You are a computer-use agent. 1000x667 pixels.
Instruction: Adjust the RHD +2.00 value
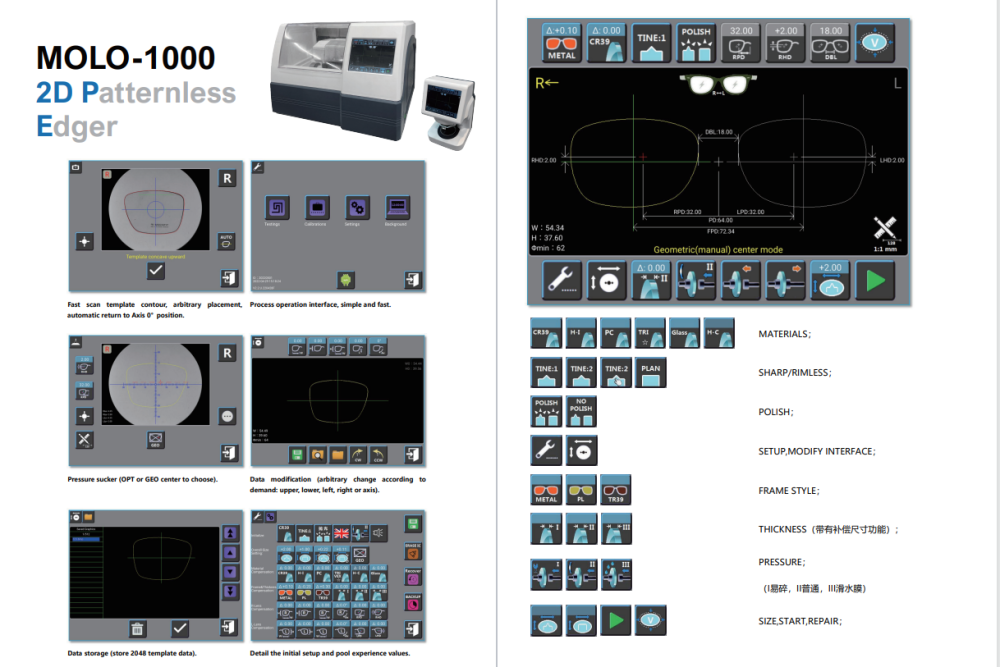tap(785, 44)
